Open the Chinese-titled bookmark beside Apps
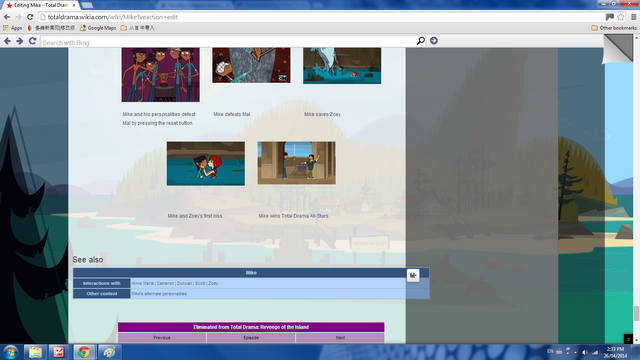 51,28
